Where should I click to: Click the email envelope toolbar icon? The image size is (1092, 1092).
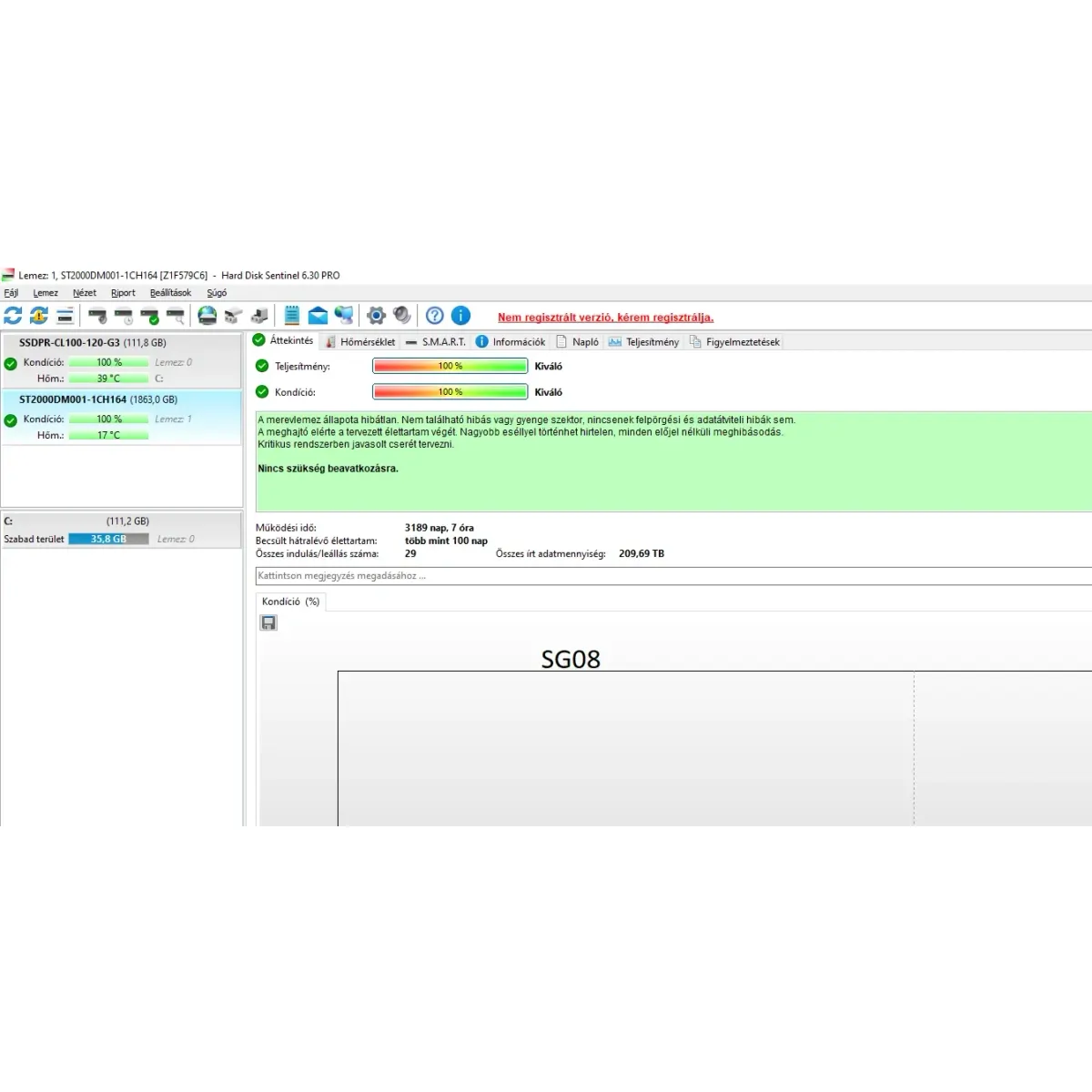coord(318,316)
